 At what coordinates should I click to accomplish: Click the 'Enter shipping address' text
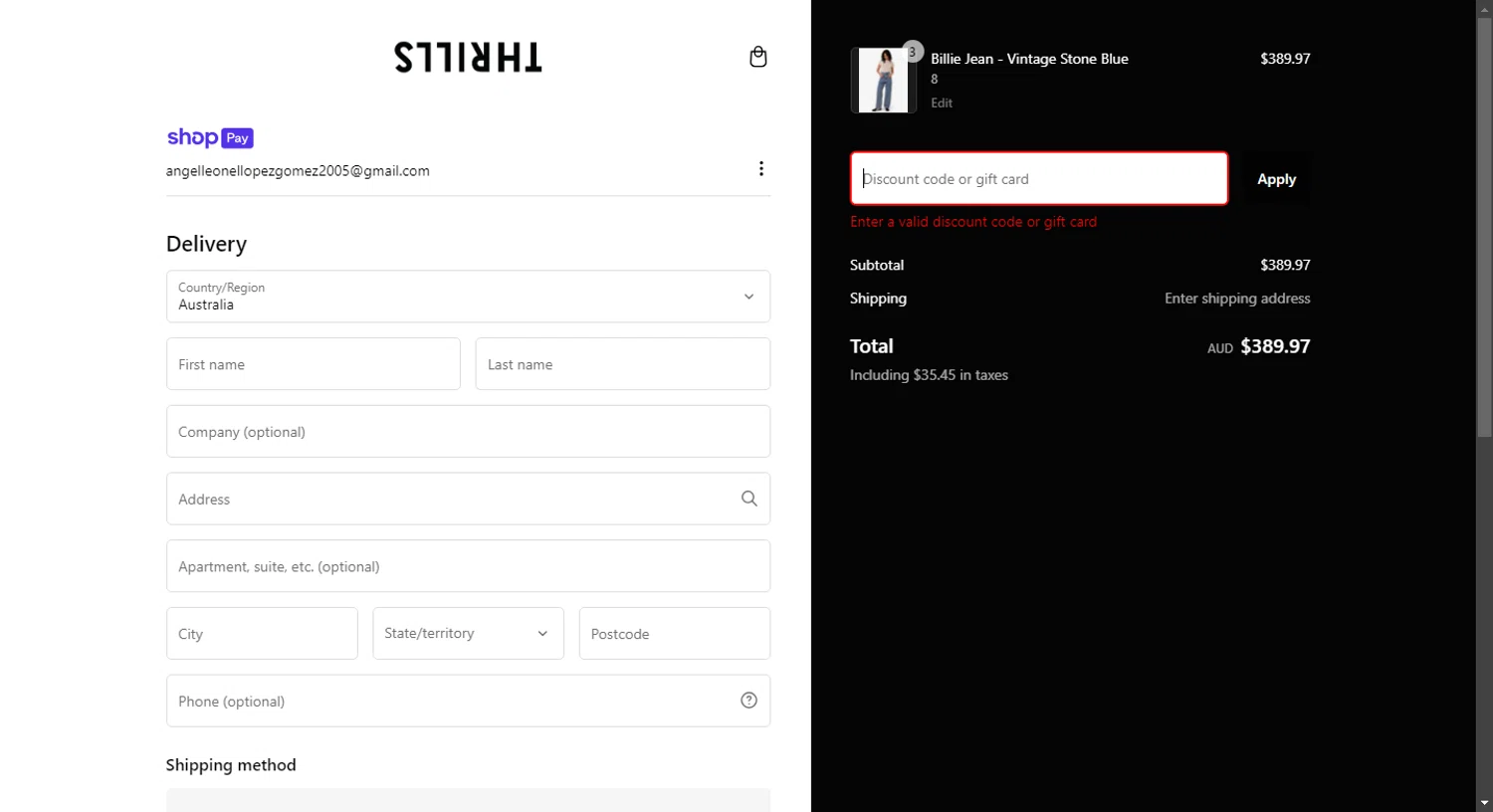click(x=1237, y=299)
